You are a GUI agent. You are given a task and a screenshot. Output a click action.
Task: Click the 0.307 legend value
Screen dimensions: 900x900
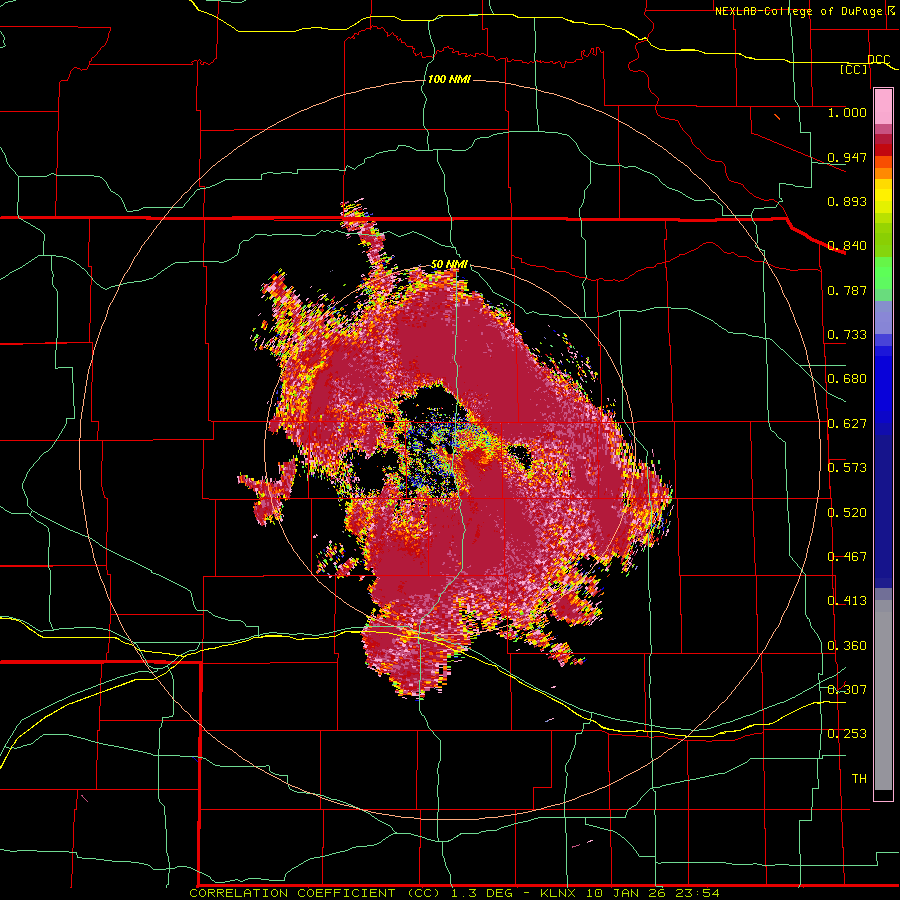847,690
